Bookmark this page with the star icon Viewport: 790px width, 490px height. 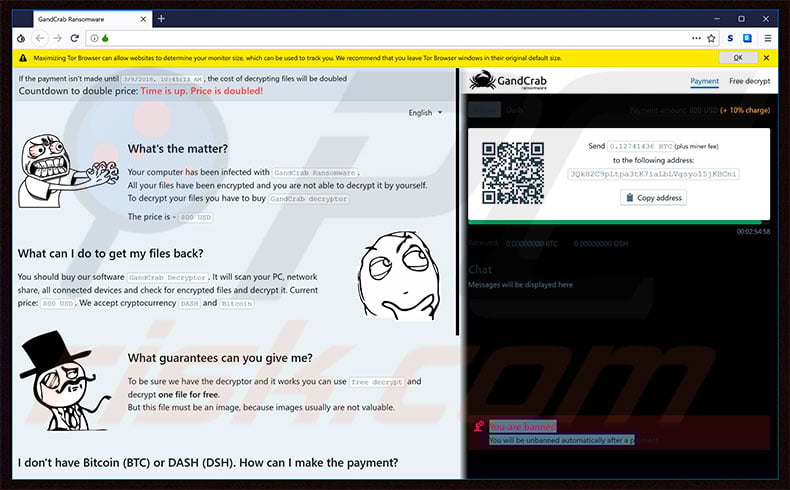point(711,38)
